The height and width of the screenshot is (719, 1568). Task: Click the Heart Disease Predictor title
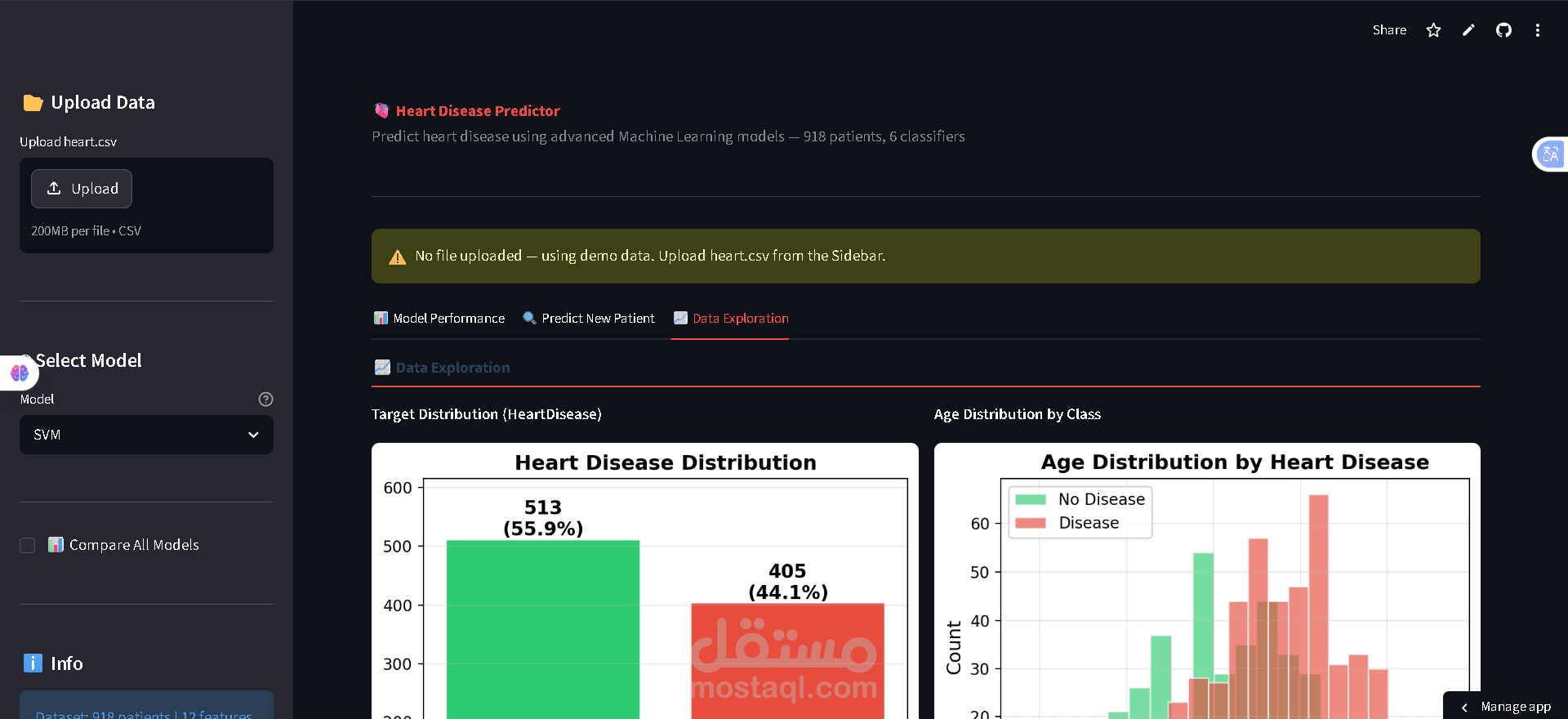point(478,111)
